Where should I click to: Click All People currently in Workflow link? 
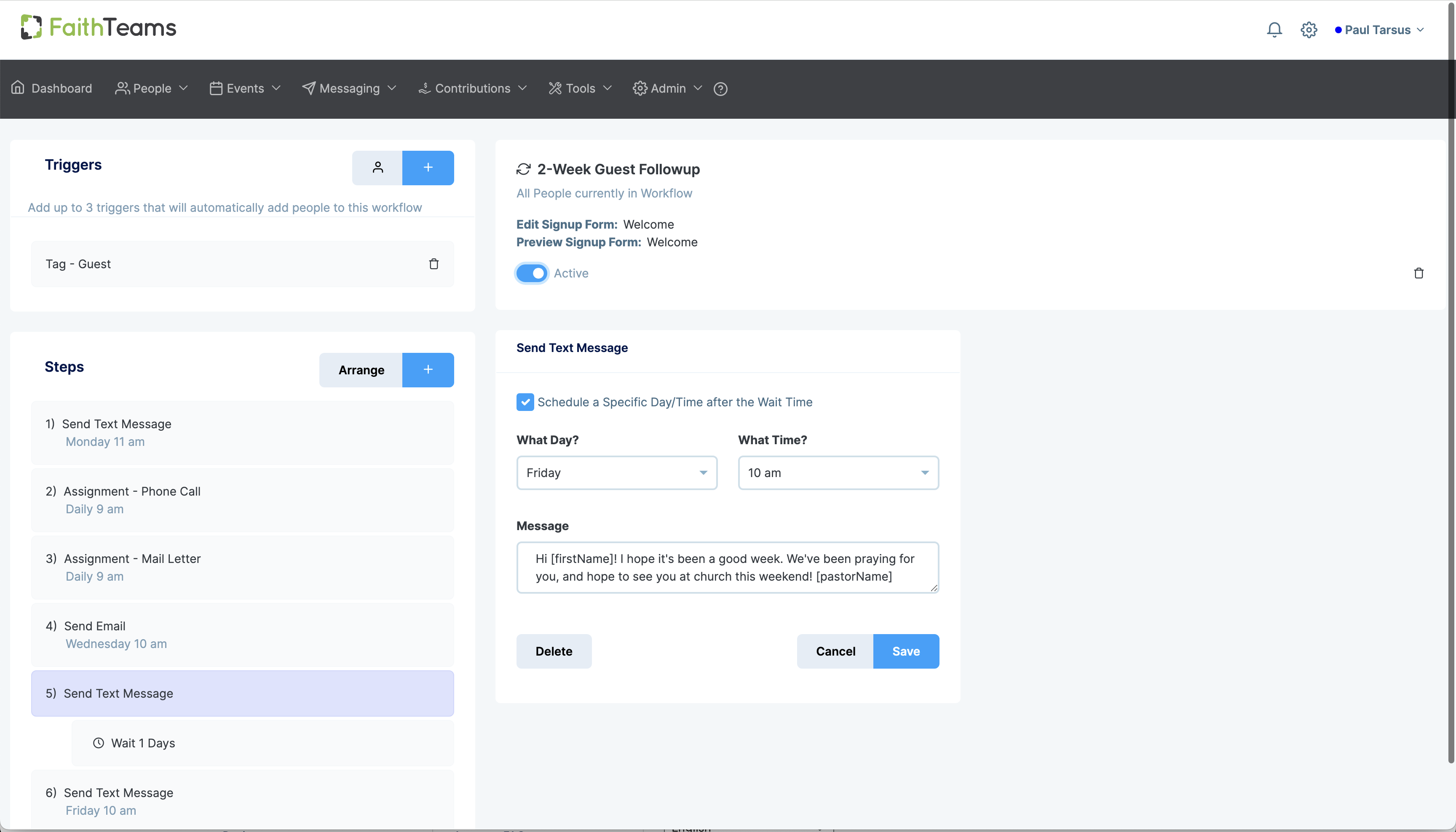(x=604, y=193)
